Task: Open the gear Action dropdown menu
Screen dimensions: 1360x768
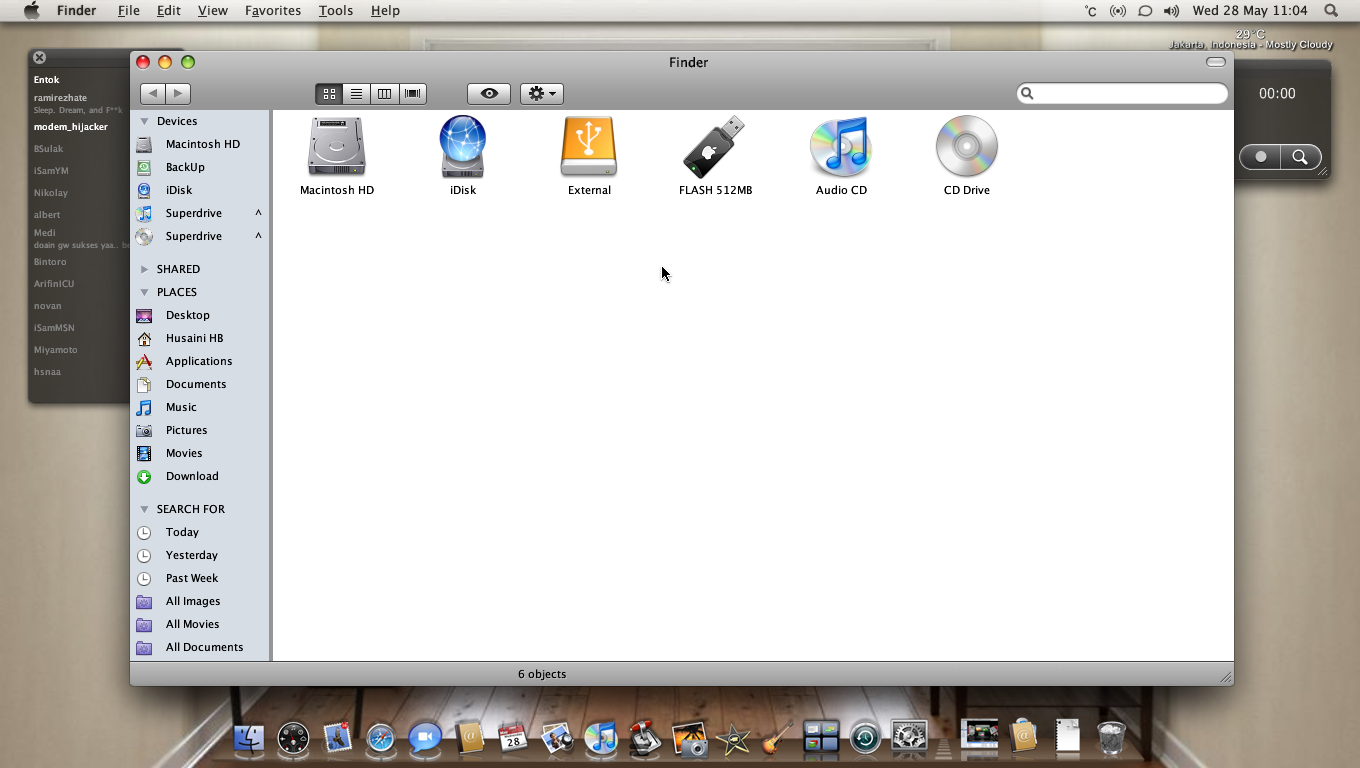Action: coord(542,94)
